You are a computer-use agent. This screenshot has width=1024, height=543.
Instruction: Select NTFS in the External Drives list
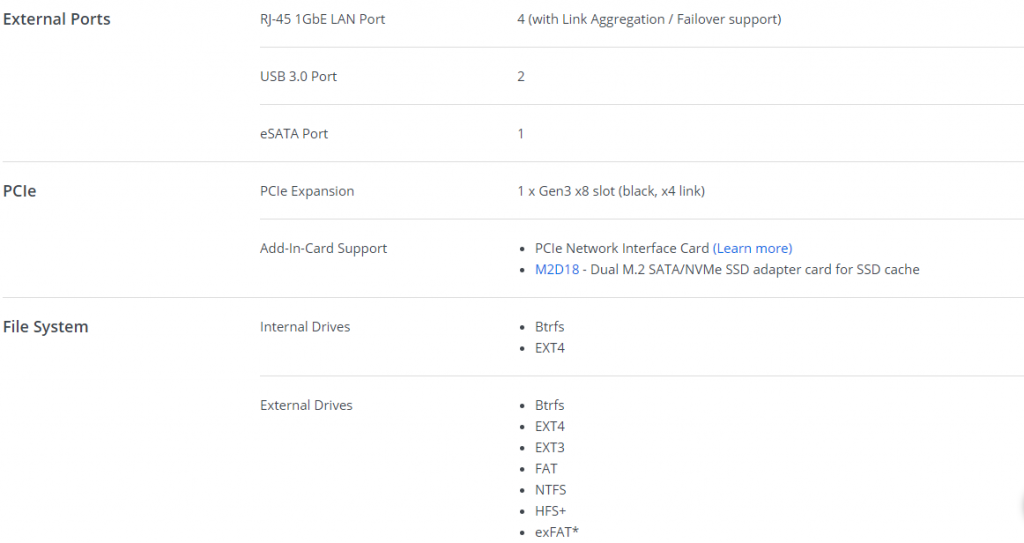(x=551, y=489)
